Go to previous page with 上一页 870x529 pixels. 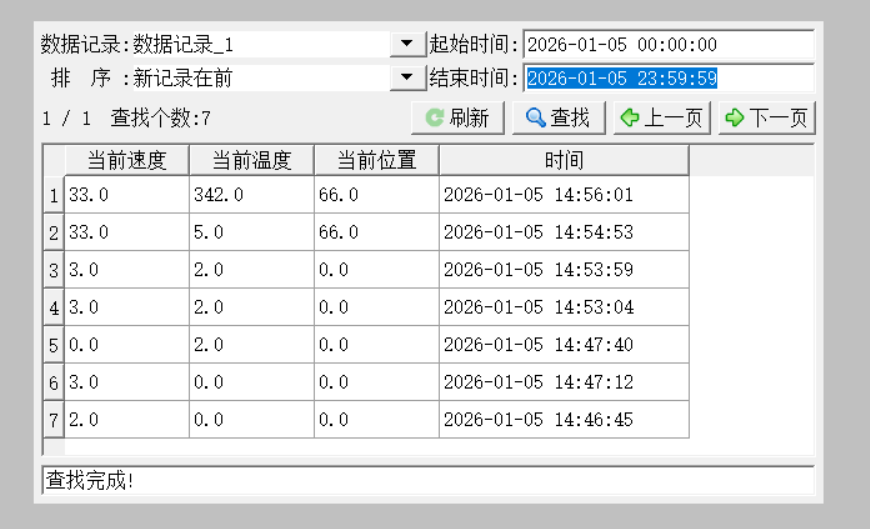pyautogui.click(x=662, y=118)
